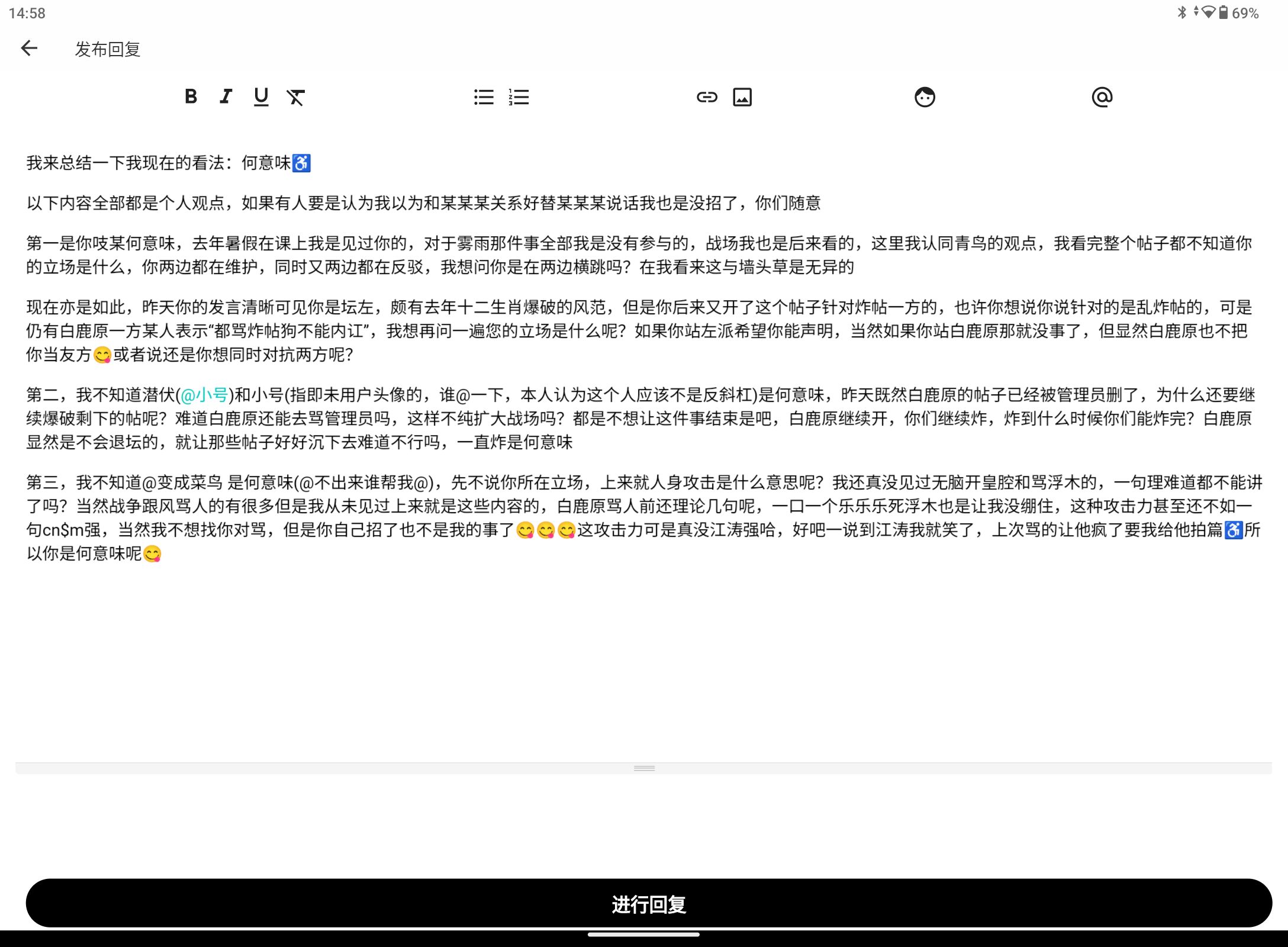
Task: Place cursor in the first paragraph line
Action: pos(169,163)
